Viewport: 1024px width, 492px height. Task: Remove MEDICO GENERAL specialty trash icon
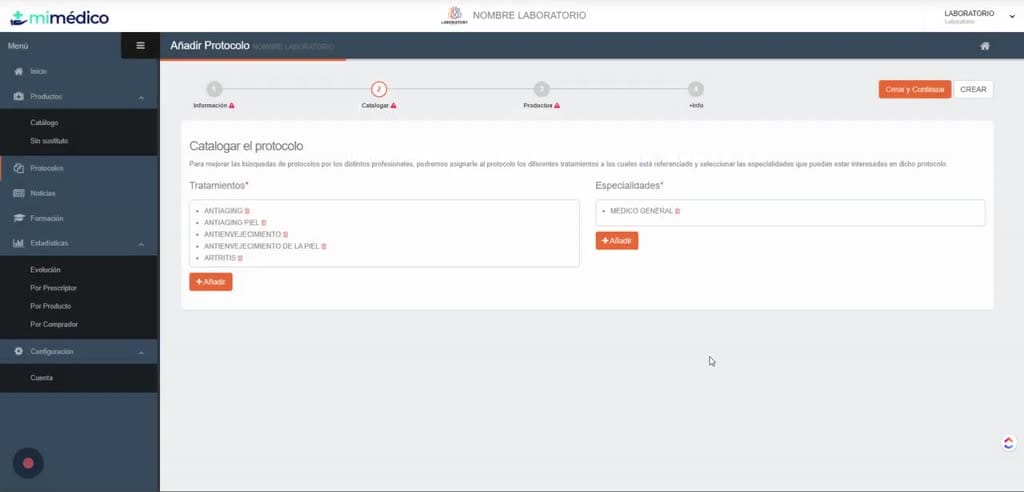[x=677, y=211]
